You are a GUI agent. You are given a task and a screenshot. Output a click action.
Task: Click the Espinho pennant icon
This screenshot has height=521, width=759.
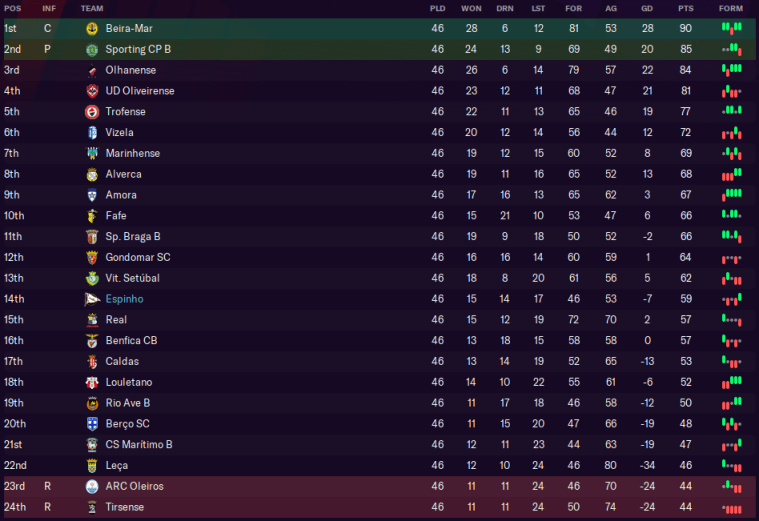(92, 299)
